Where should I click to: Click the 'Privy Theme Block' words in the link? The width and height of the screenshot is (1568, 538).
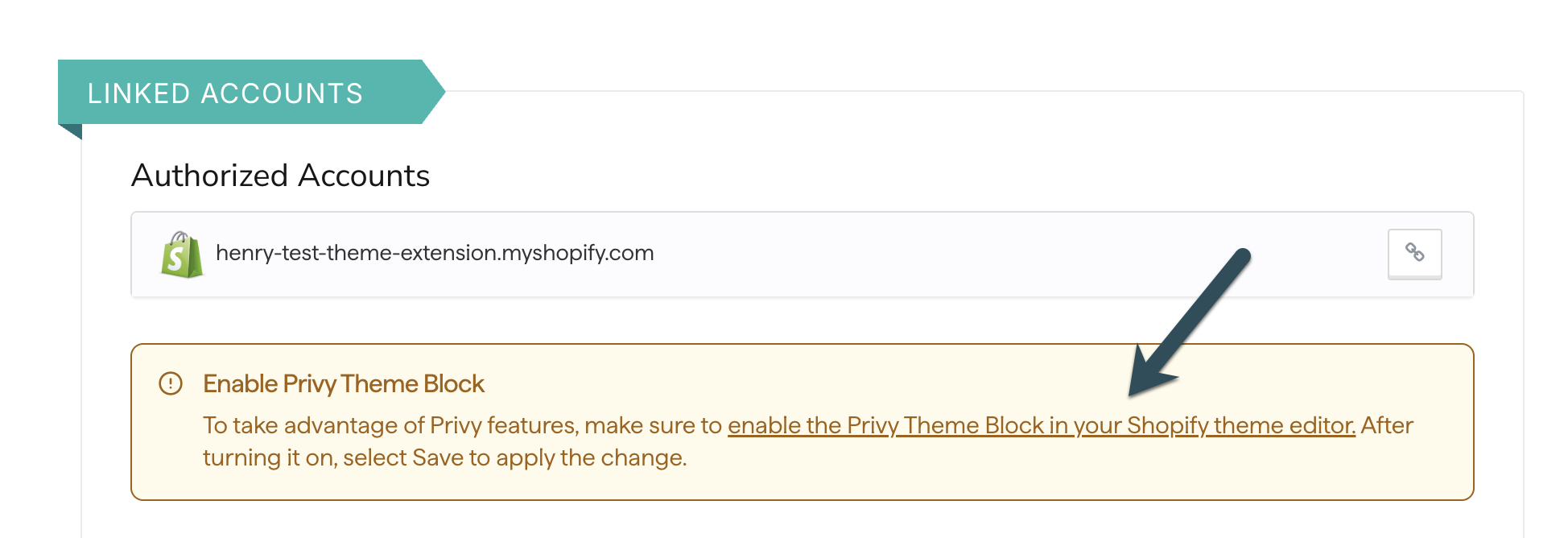click(945, 425)
